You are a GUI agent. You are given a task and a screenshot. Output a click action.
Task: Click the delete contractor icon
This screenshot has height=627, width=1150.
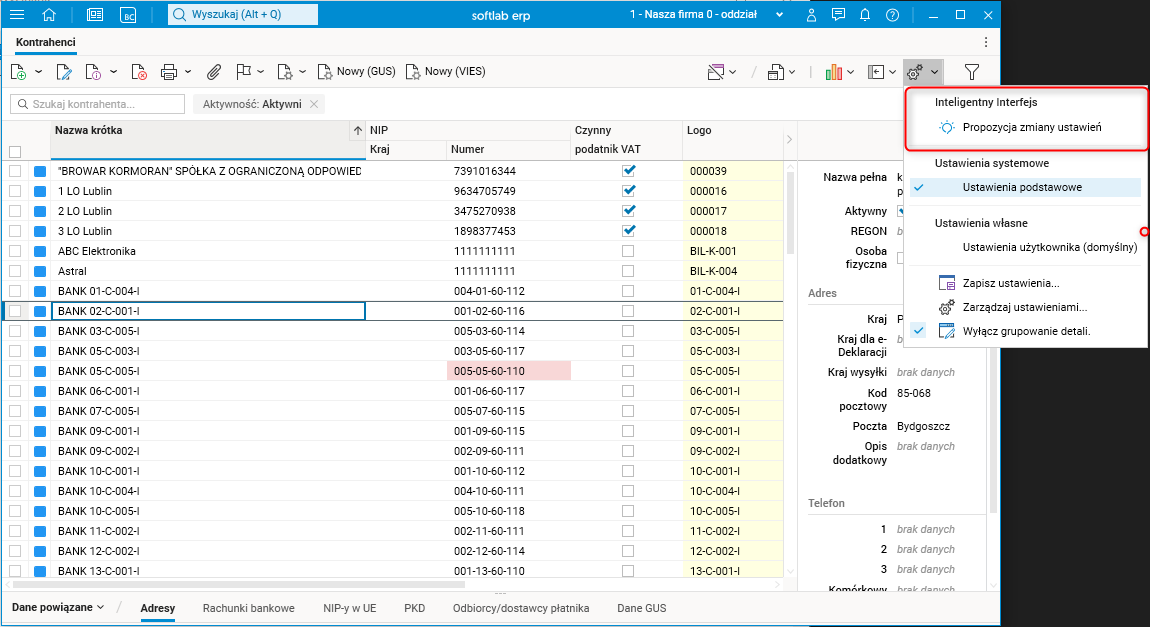[139, 72]
